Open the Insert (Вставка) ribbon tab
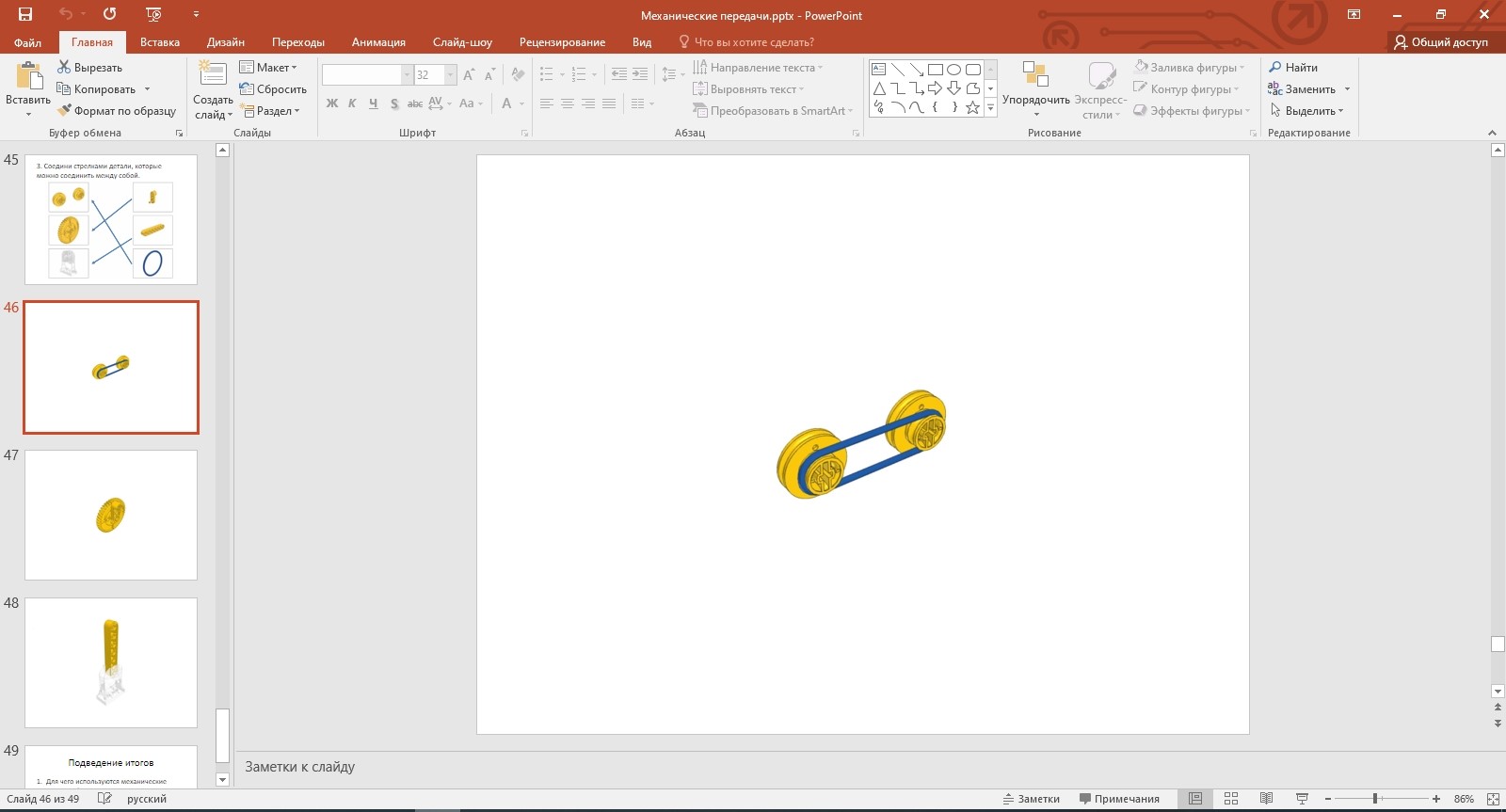This screenshot has width=1506, height=812. [x=159, y=42]
